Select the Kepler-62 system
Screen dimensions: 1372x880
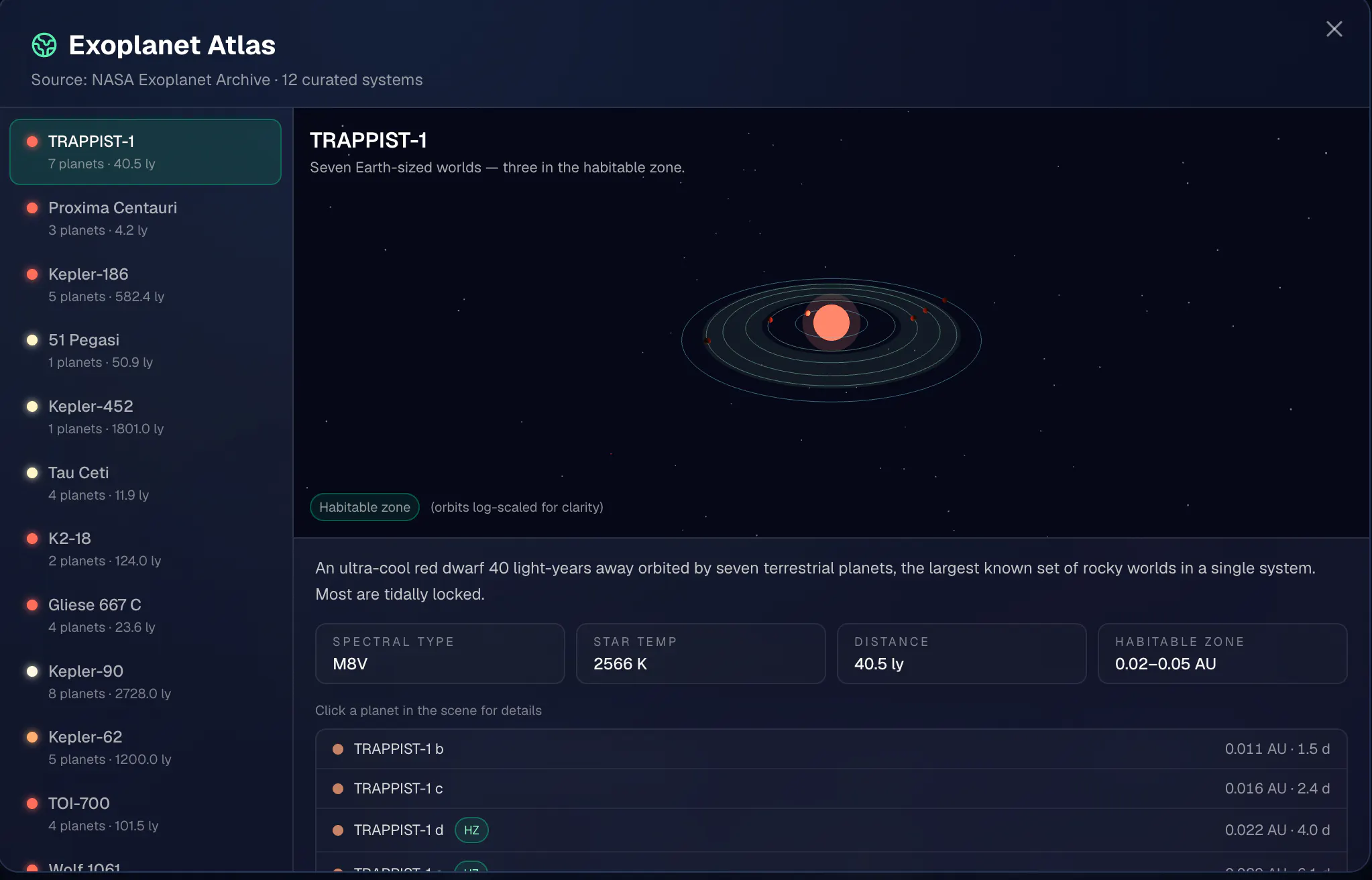(x=145, y=747)
